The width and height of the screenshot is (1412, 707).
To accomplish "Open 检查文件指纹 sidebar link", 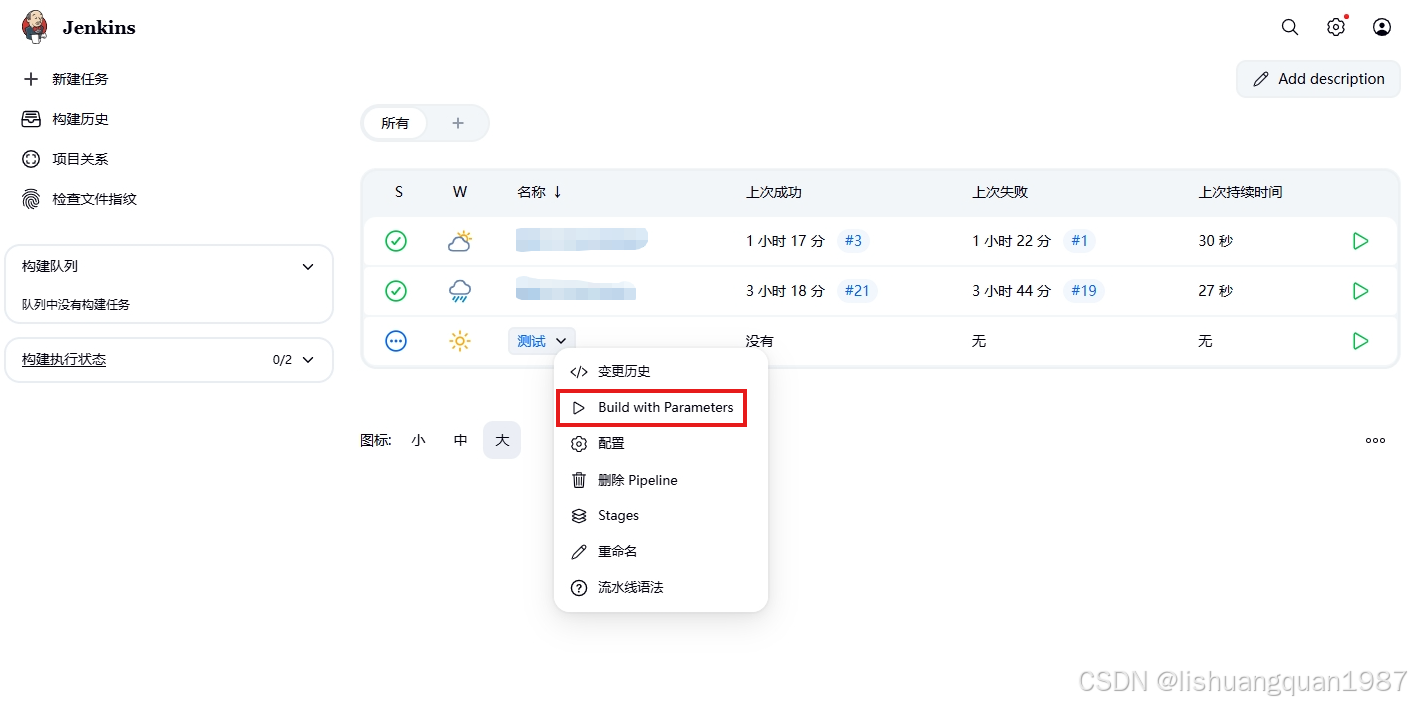I will [94, 199].
